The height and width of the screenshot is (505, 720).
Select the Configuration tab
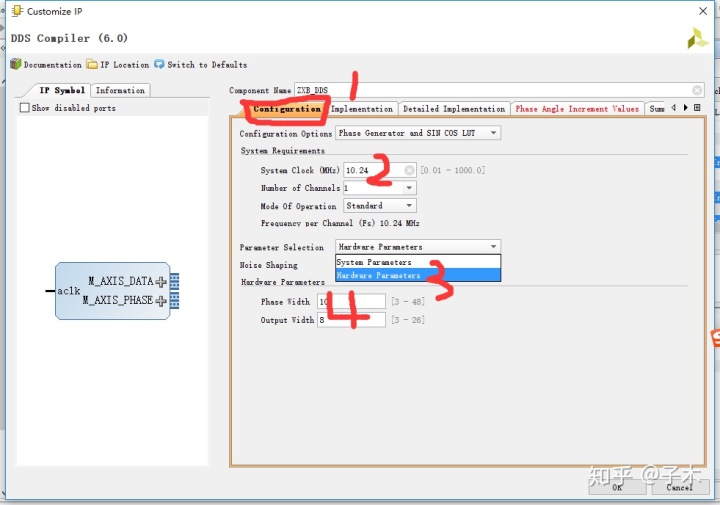click(287, 109)
